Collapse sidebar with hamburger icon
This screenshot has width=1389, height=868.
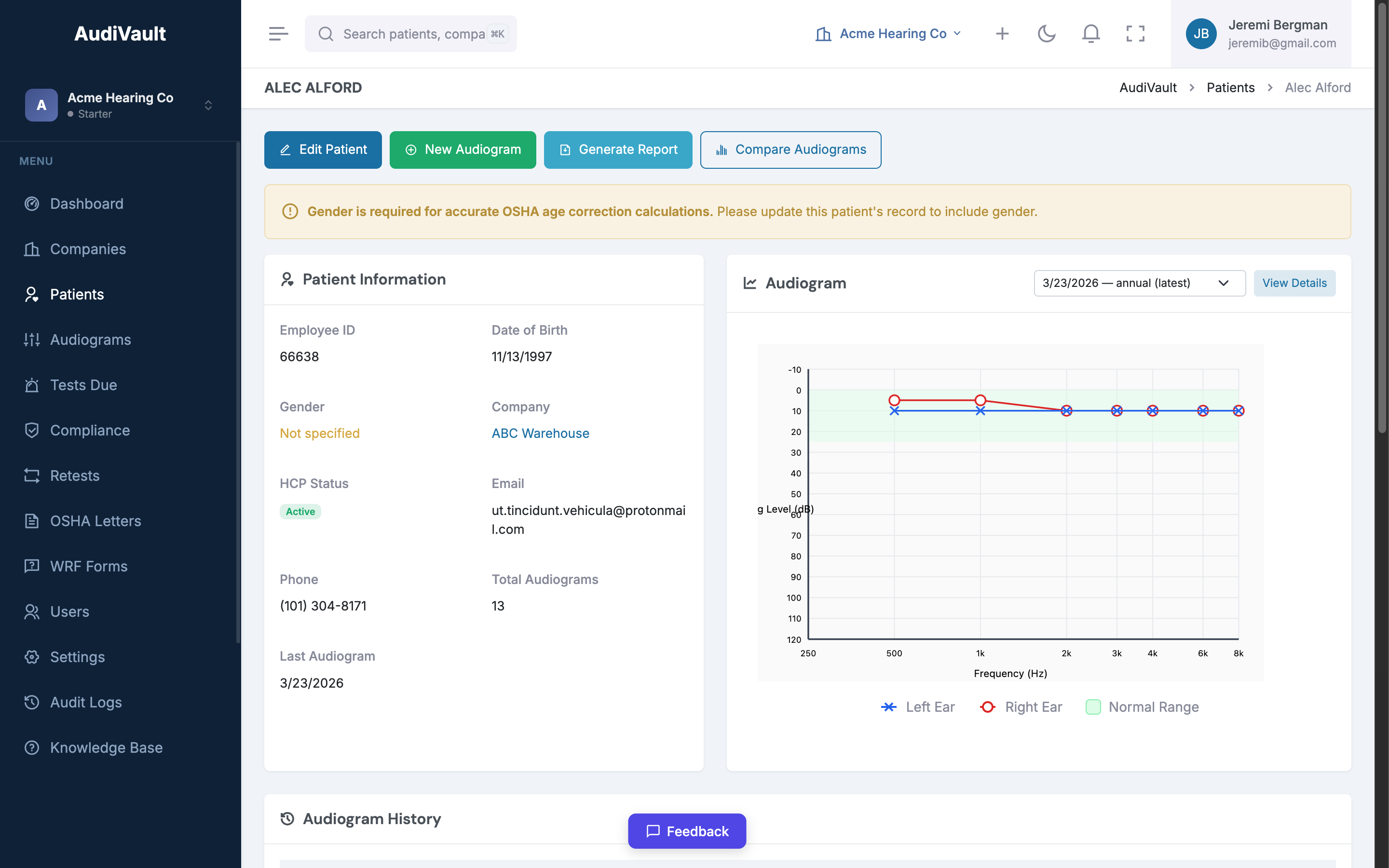point(278,34)
